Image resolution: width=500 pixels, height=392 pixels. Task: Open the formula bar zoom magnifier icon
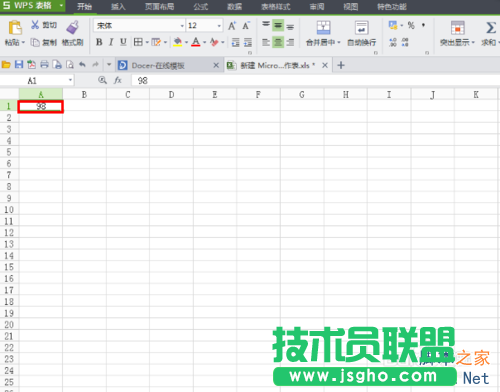102,80
